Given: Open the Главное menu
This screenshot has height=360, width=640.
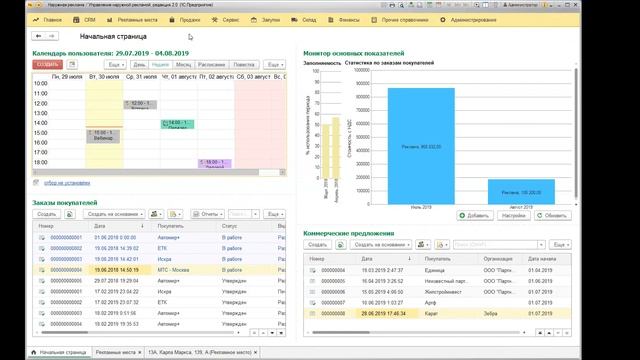Looking at the screenshot, I should [47, 20].
